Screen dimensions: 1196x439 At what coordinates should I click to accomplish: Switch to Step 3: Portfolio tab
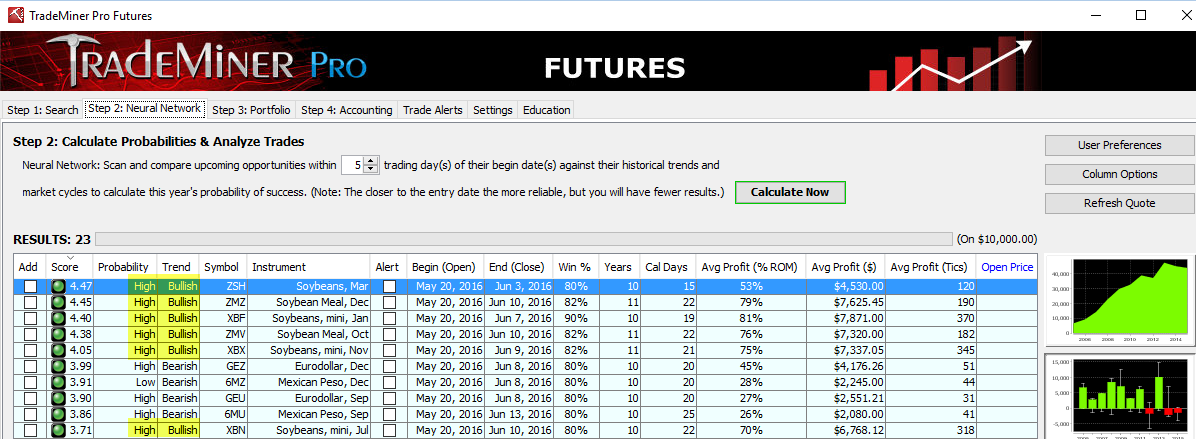pos(251,110)
